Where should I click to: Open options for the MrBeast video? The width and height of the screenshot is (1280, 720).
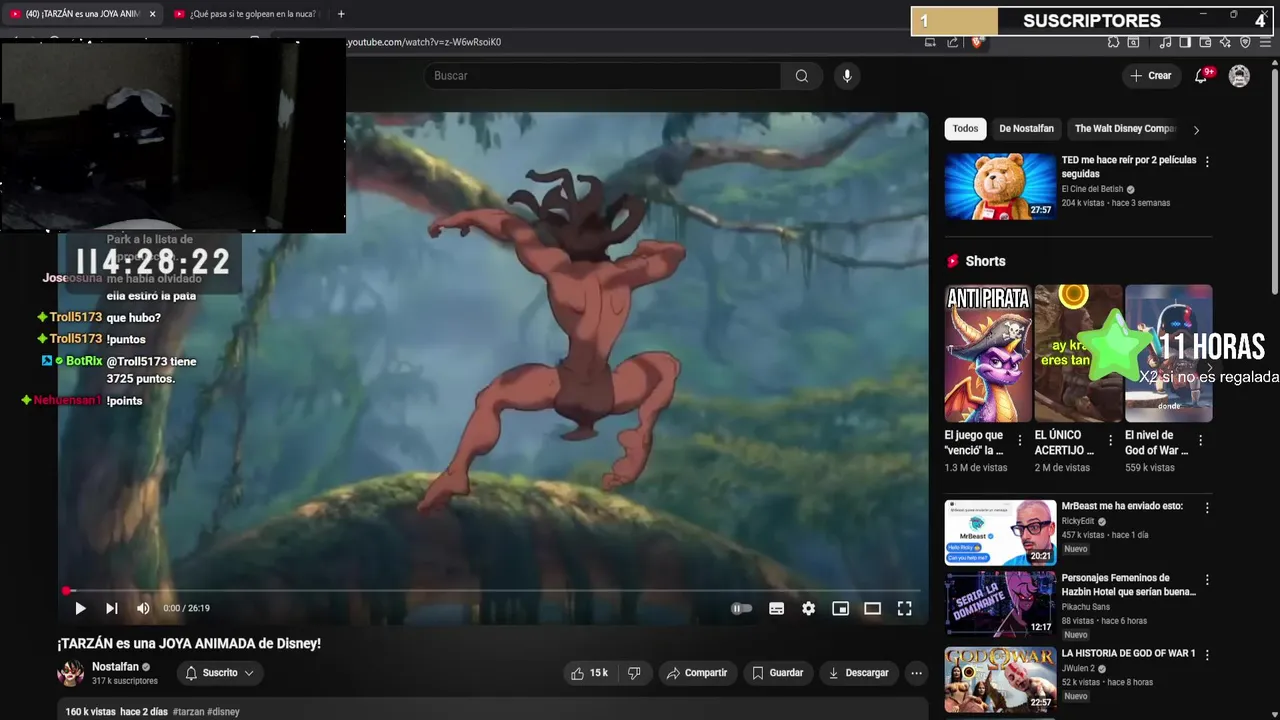click(1207, 508)
